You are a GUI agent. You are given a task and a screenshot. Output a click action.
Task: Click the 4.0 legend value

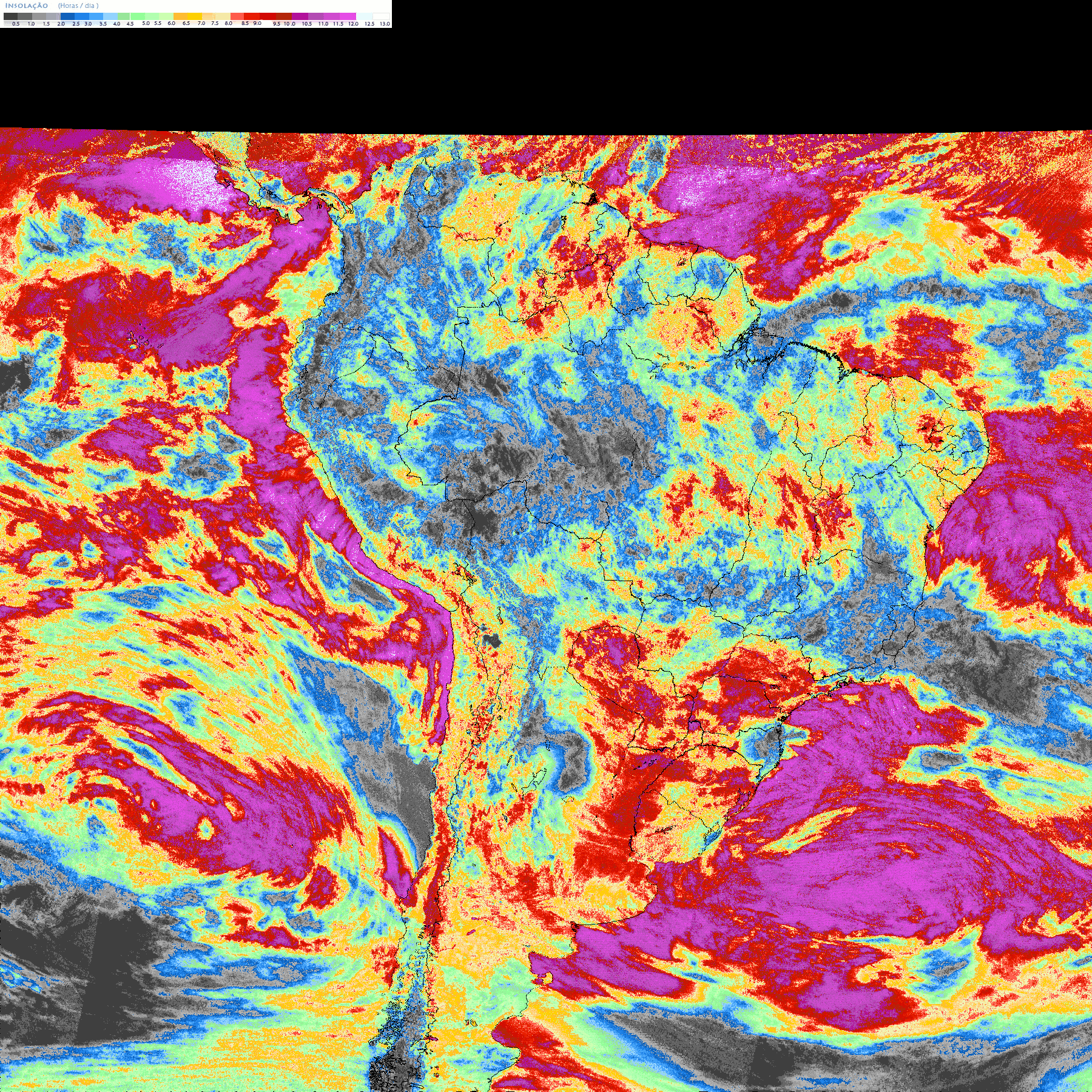point(116,24)
